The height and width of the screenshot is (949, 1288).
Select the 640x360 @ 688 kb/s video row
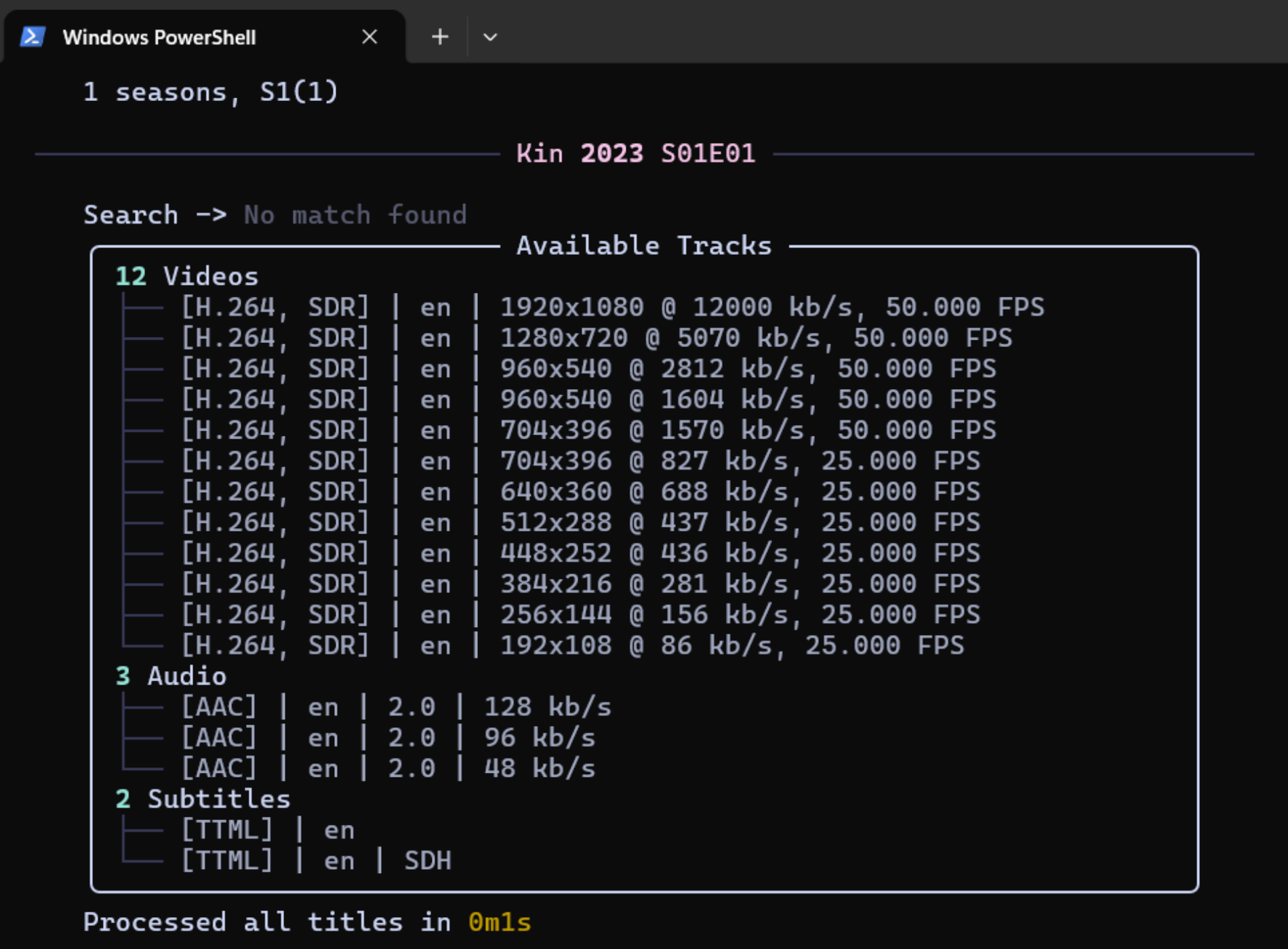pyautogui.click(x=580, y=492)
